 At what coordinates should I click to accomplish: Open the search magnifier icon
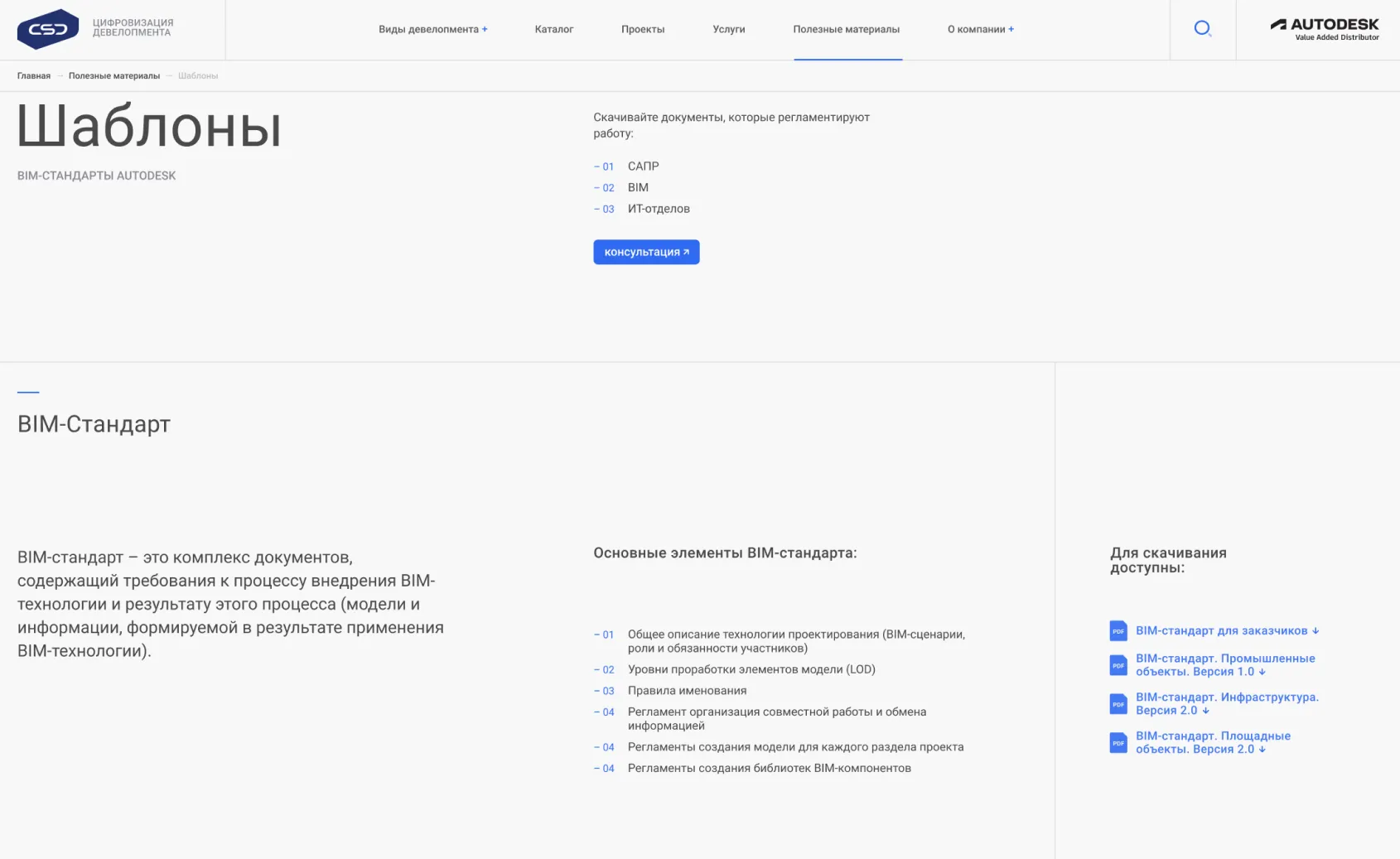point(1202,29)
